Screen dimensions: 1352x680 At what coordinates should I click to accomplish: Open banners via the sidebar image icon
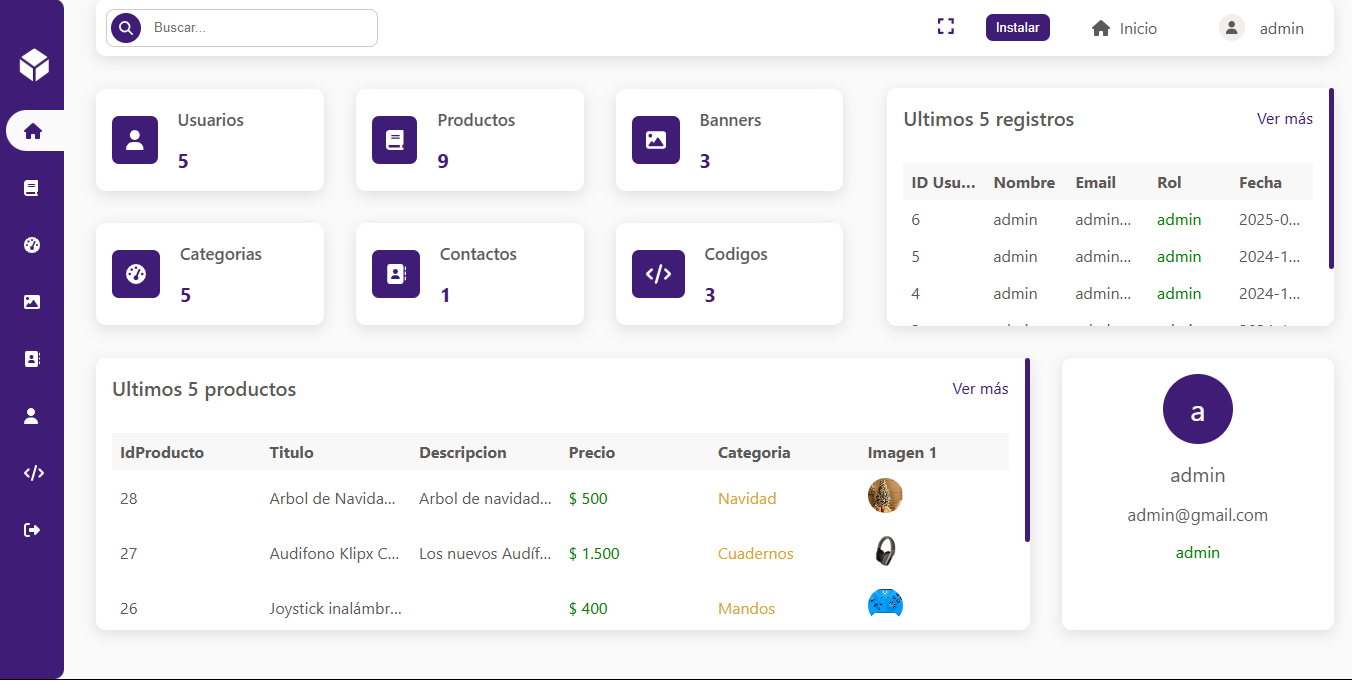click(32, 302)
